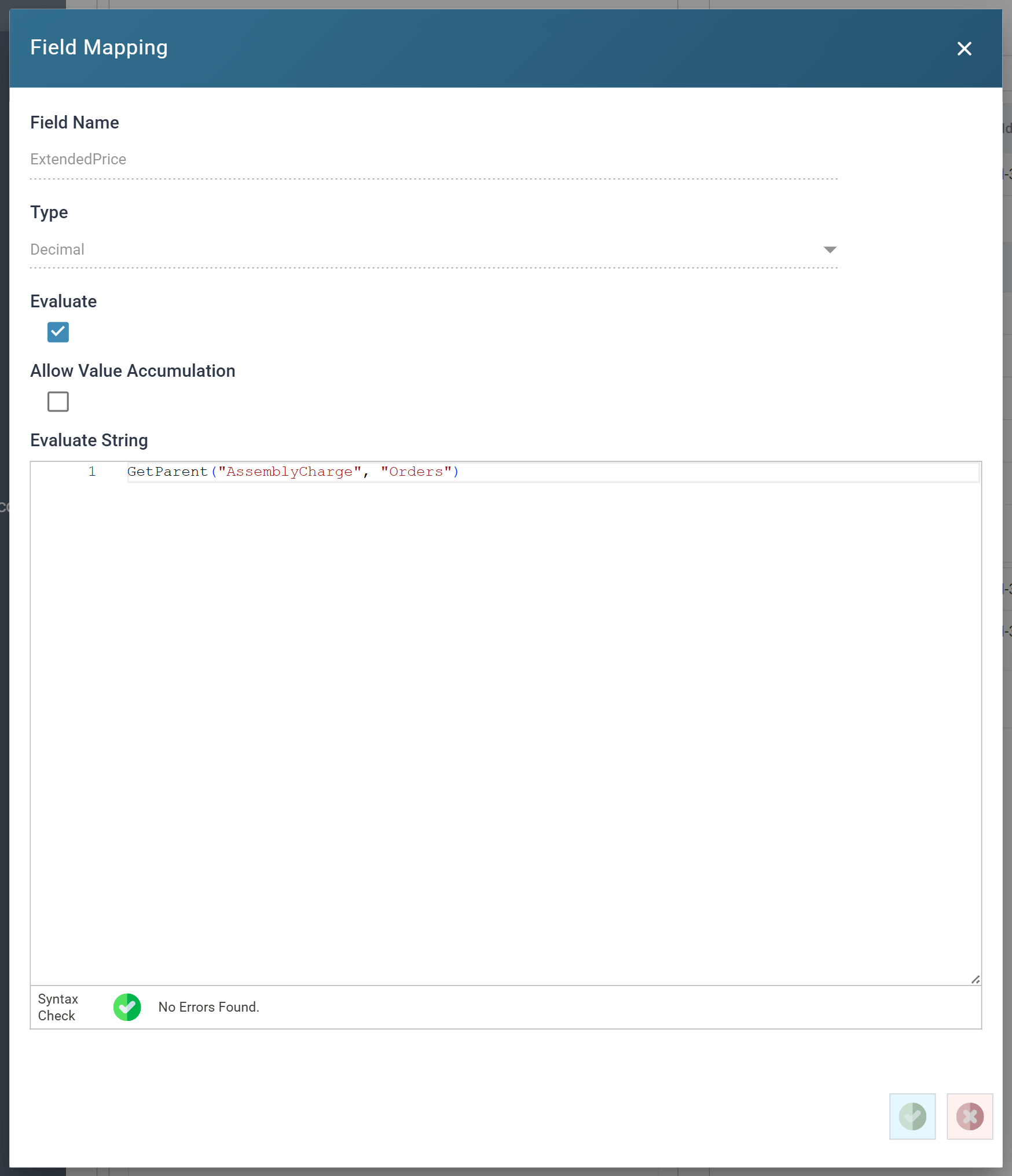Confirm mapping with green checkmark button
The height and width of the screenshot is (1176, 1012).
[912, 1116]
